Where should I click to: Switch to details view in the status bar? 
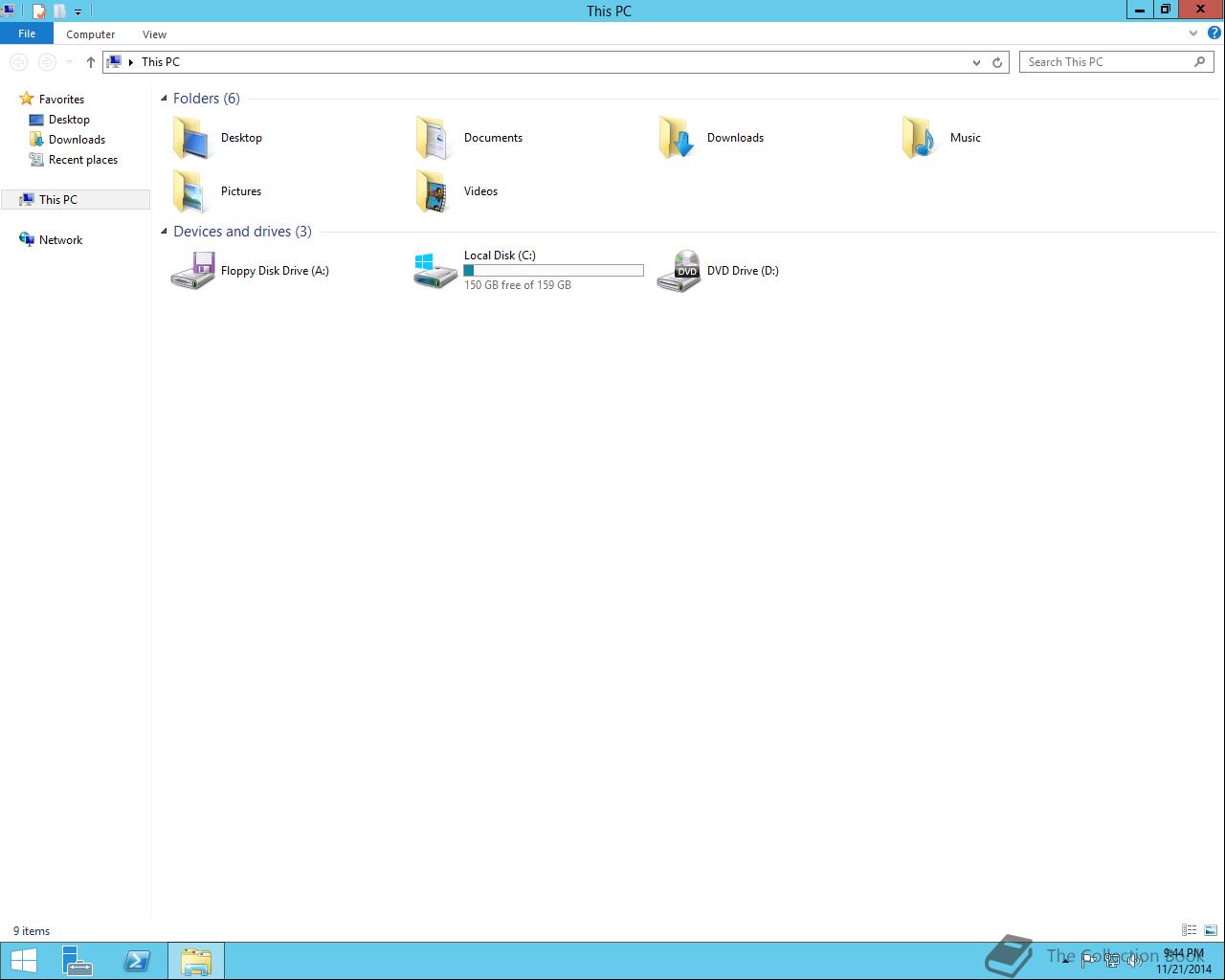coord(1189,929)
